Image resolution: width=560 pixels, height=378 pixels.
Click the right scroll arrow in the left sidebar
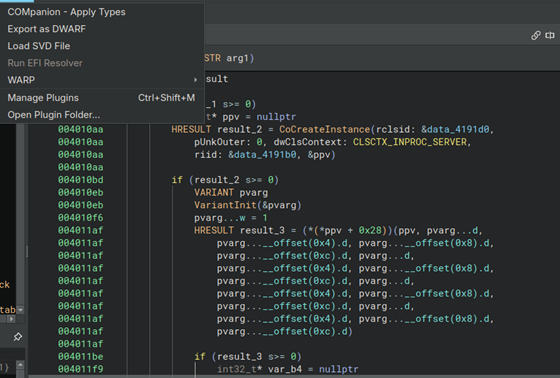tap(11, 319)
